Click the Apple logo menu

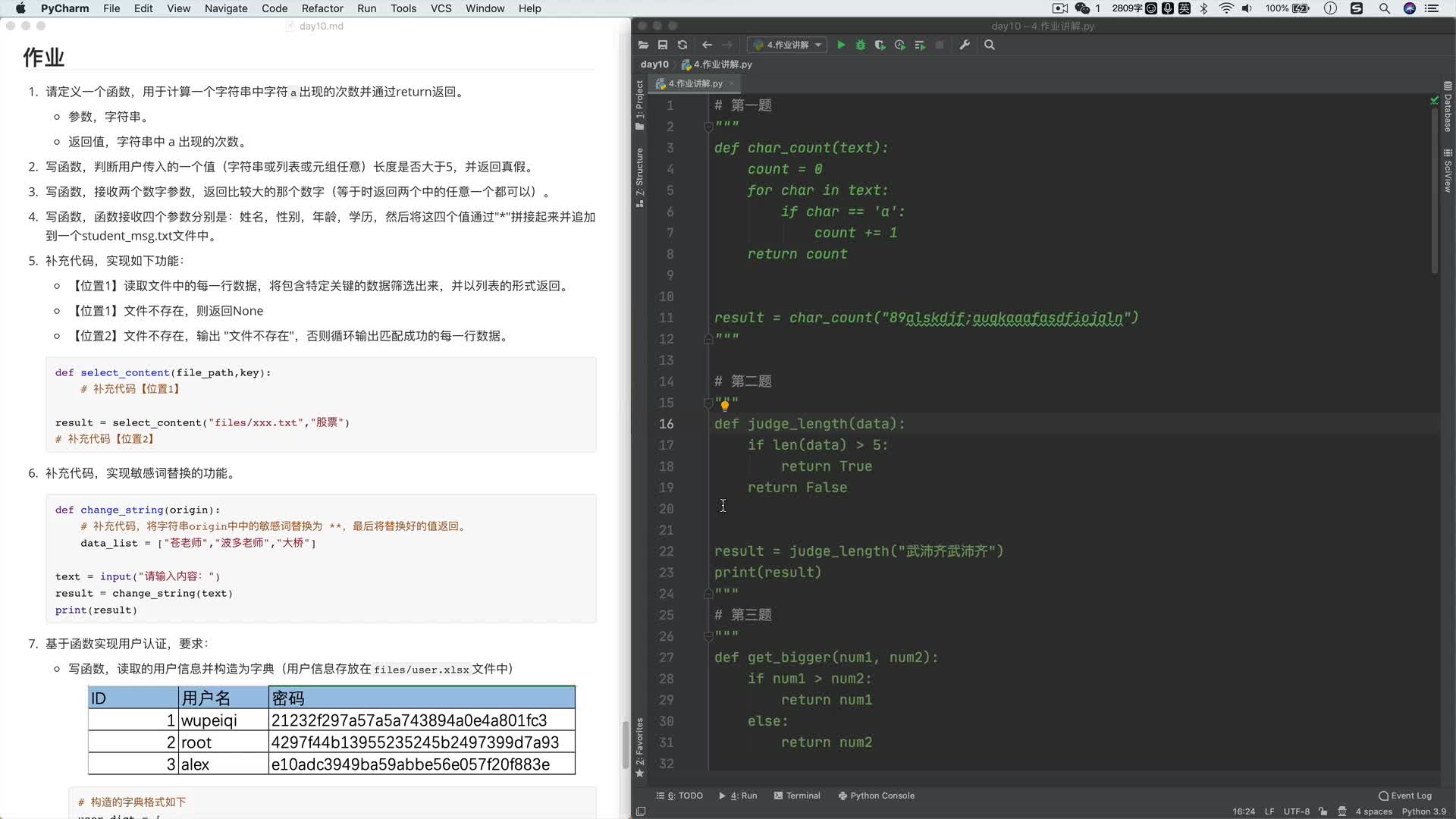20,8
